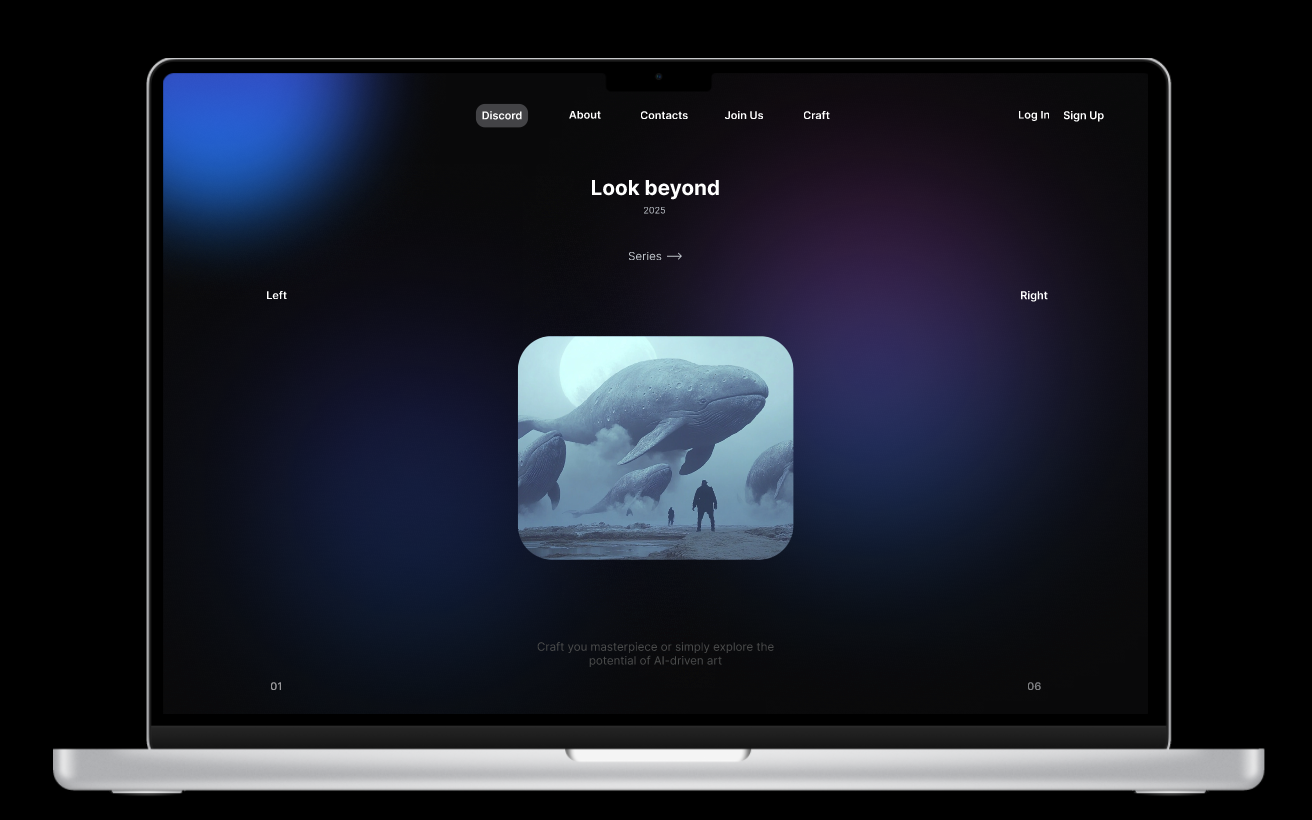Open the Contacts section

[x=664, y=115]
